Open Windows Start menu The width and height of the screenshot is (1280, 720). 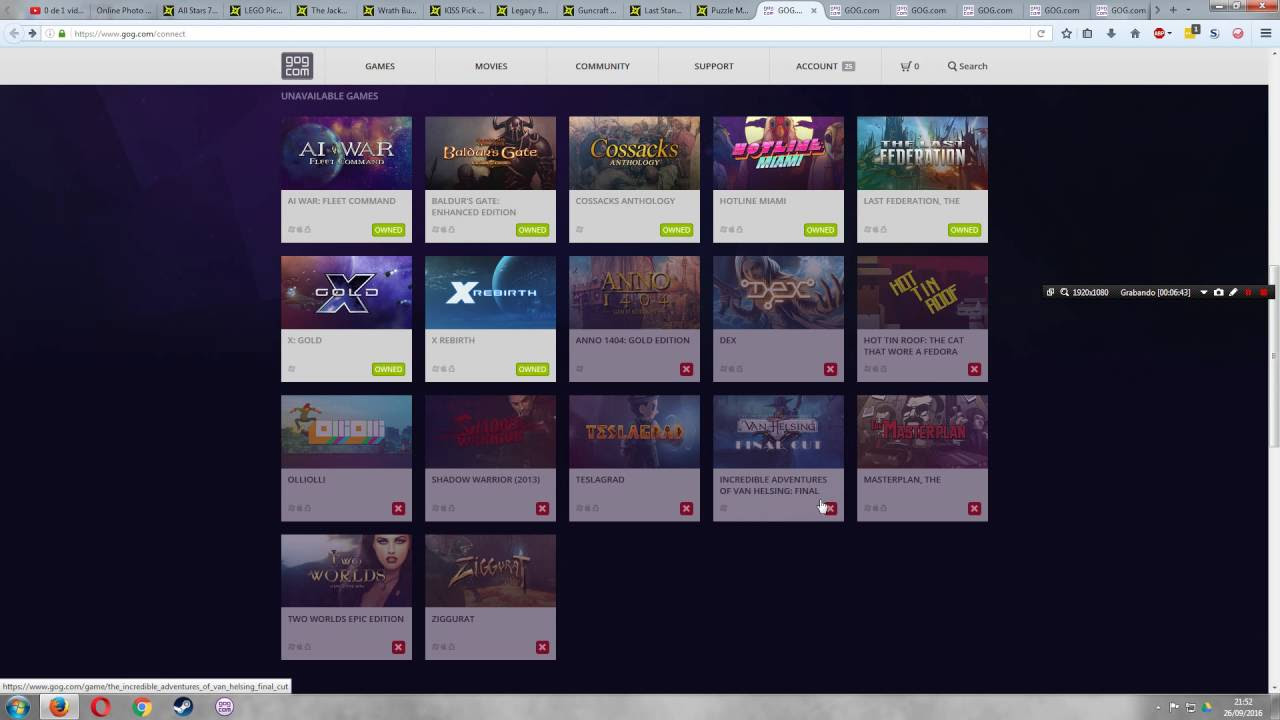click(x=17, y=707)
